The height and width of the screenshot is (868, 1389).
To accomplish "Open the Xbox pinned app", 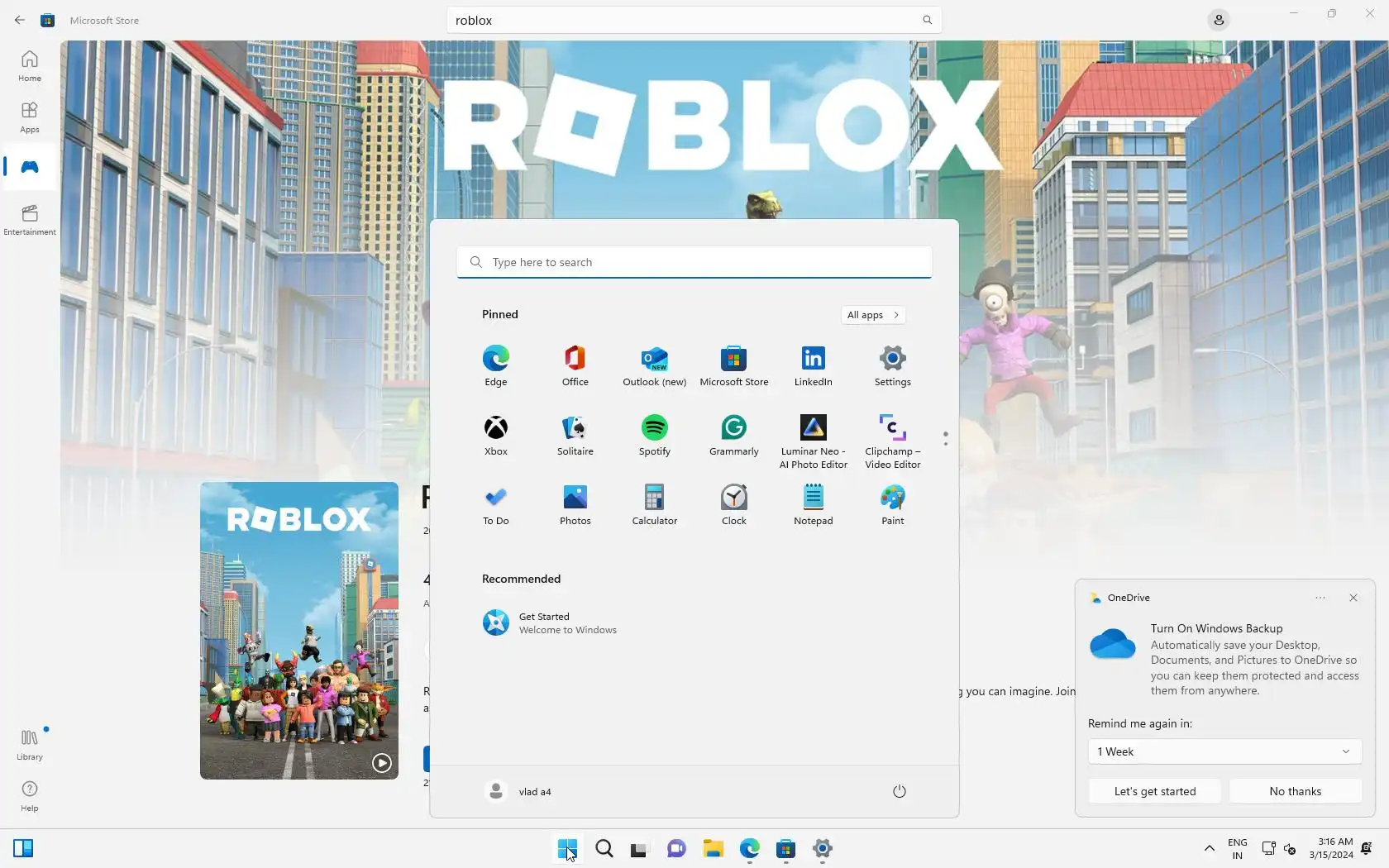I will [x=496, y=436].
